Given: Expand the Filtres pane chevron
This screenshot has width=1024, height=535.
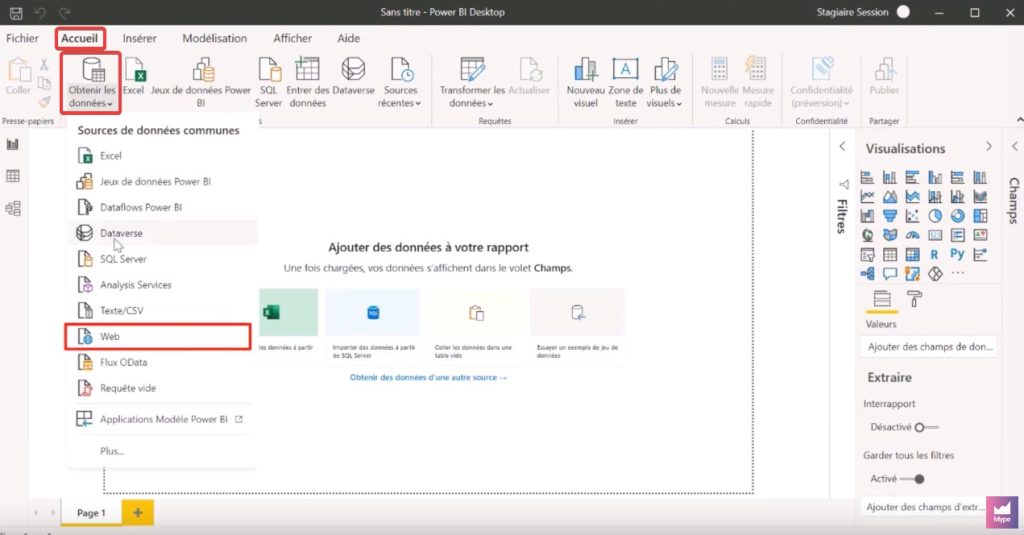Looking at the screenshot, I should pos(842,146).
